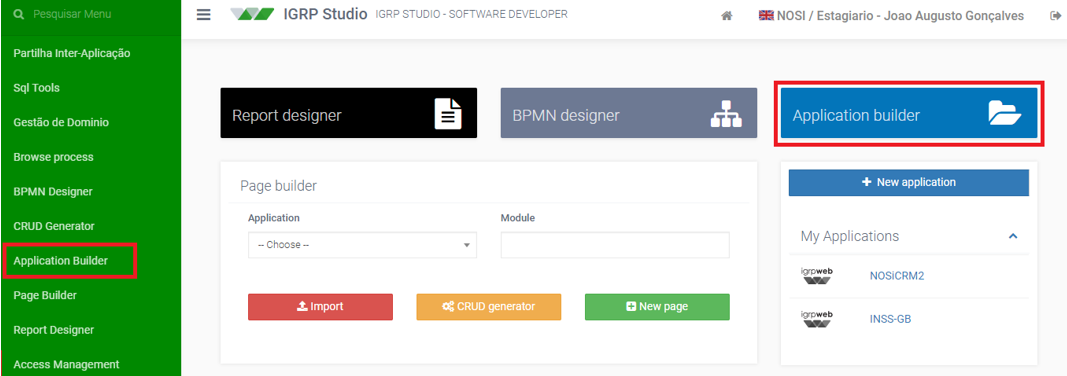1067x376 pixels.
Task: Click the search magnifier icon in sidebar
Action: point(18,14)
